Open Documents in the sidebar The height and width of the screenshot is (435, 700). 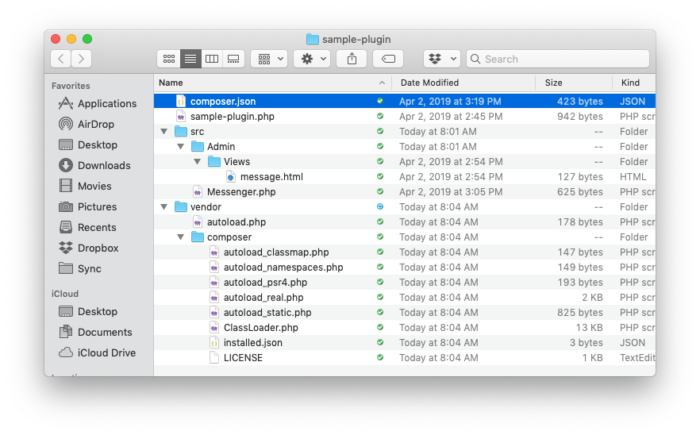coord(96,332)
